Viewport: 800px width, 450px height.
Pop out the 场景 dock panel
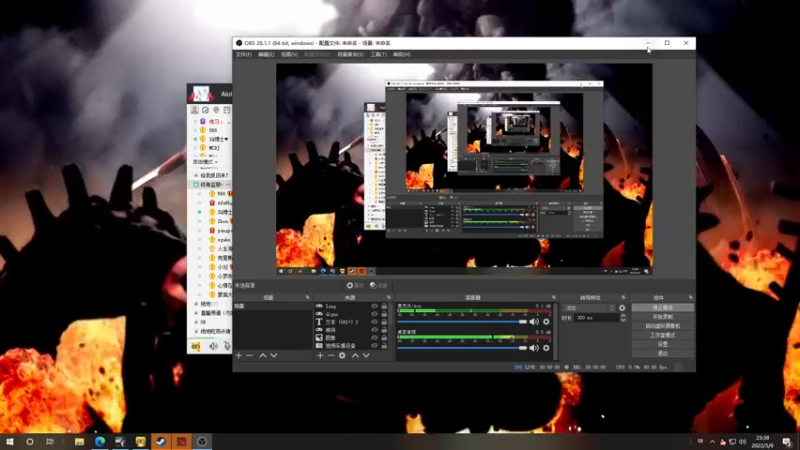coord(307,297)
